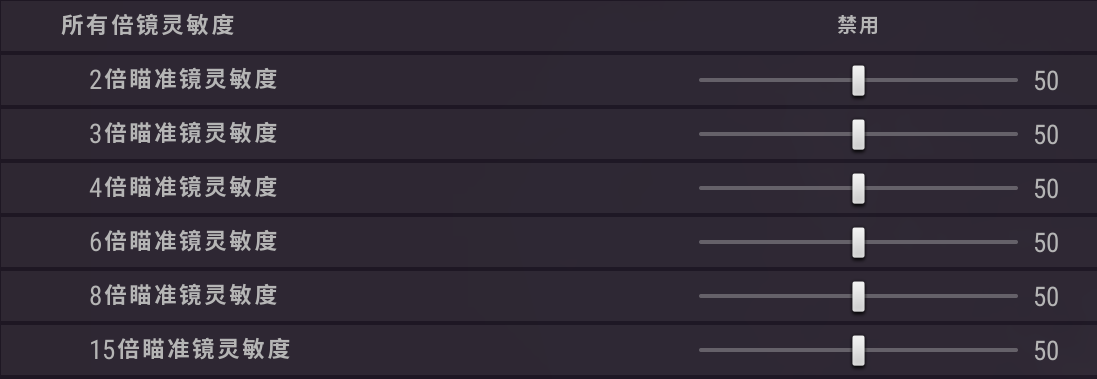Screen dimensions: 1097x379
Task: Click the 8倍瞄准镜灵敏度 slider handle
Action: click(x=858, y=296)
